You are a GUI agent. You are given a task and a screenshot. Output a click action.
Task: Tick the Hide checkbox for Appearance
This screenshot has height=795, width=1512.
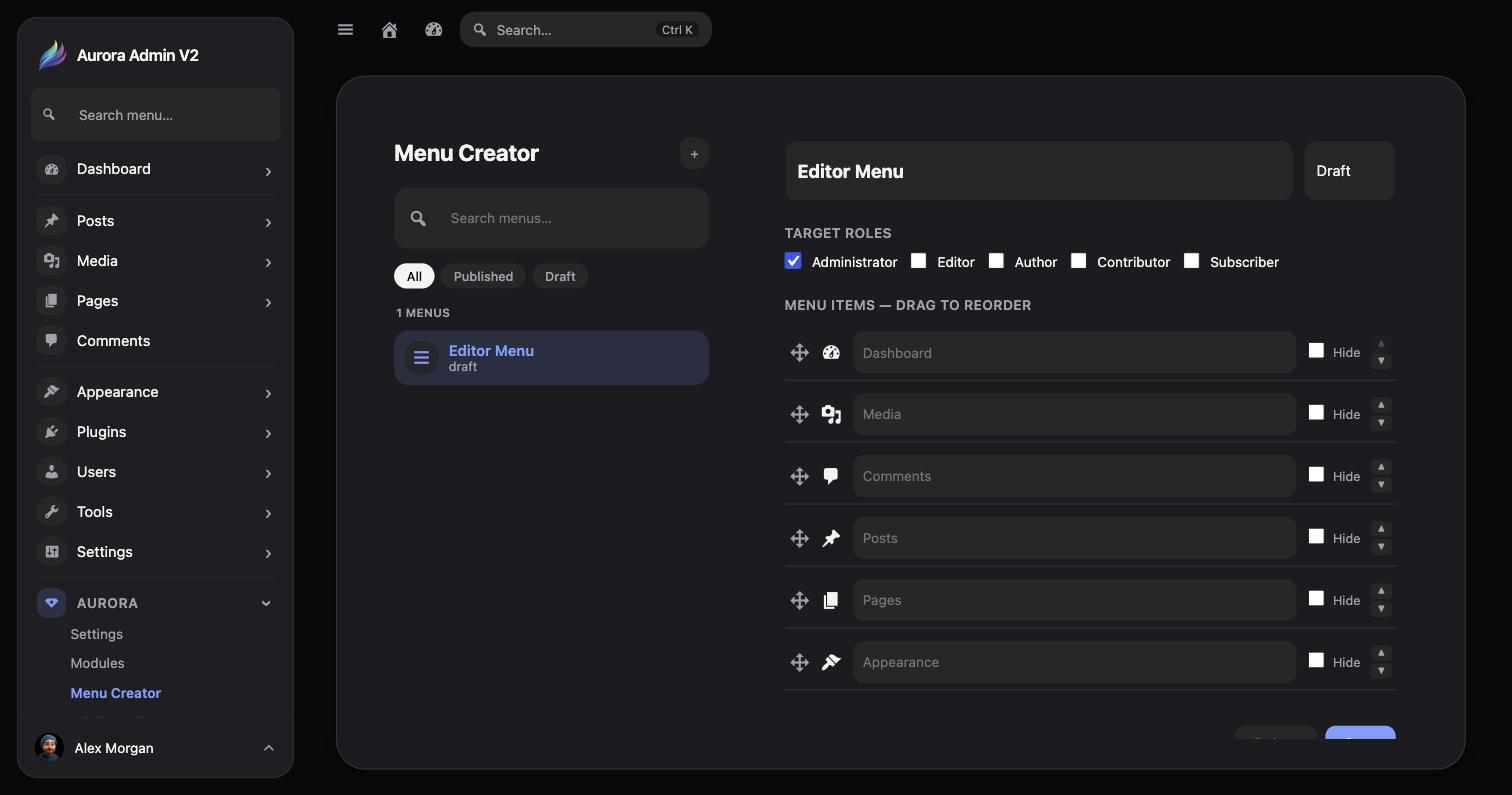(x=1316, y=661)
